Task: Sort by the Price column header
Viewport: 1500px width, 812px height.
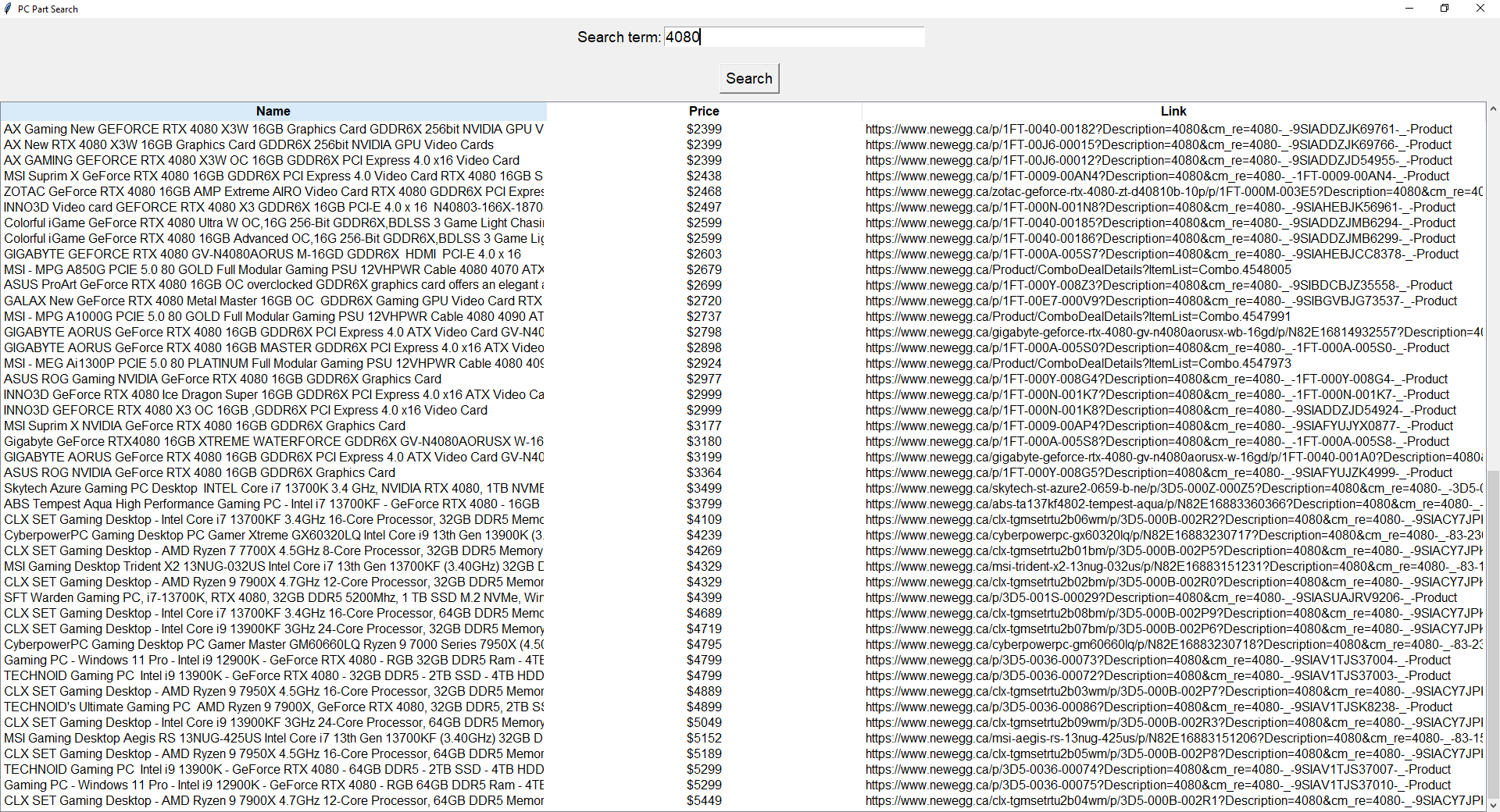Action: point(704,111)
